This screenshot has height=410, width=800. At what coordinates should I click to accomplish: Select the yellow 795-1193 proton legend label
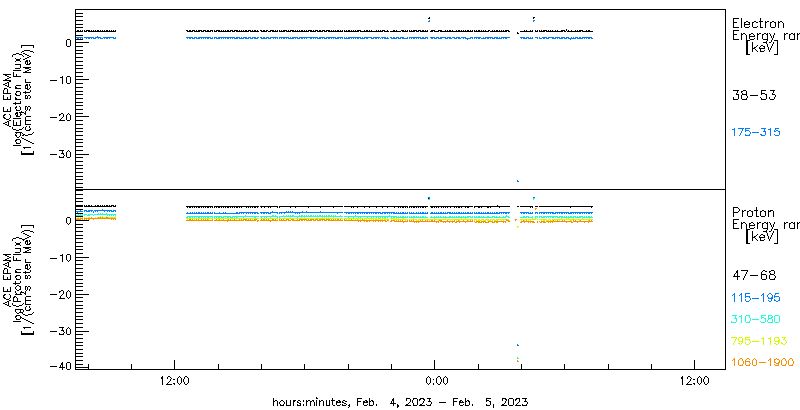(760, 341)
